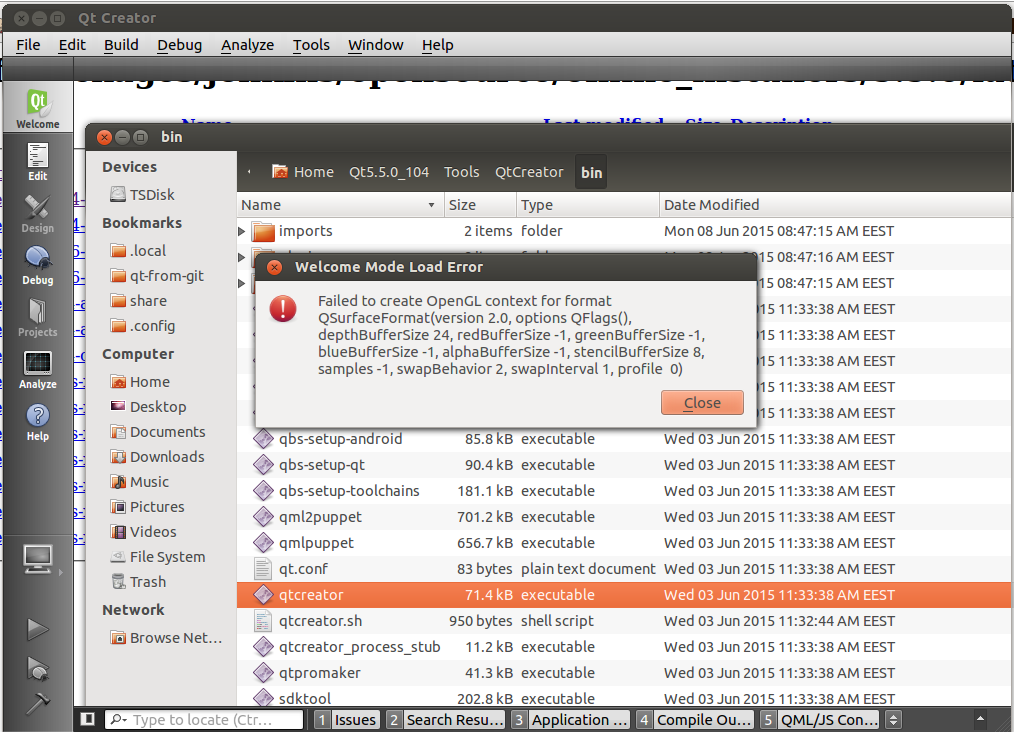Open the Edit mode icon
The height and width of the screenshot is (732, 1014).
pyautogui.click(x=37, y=160)
